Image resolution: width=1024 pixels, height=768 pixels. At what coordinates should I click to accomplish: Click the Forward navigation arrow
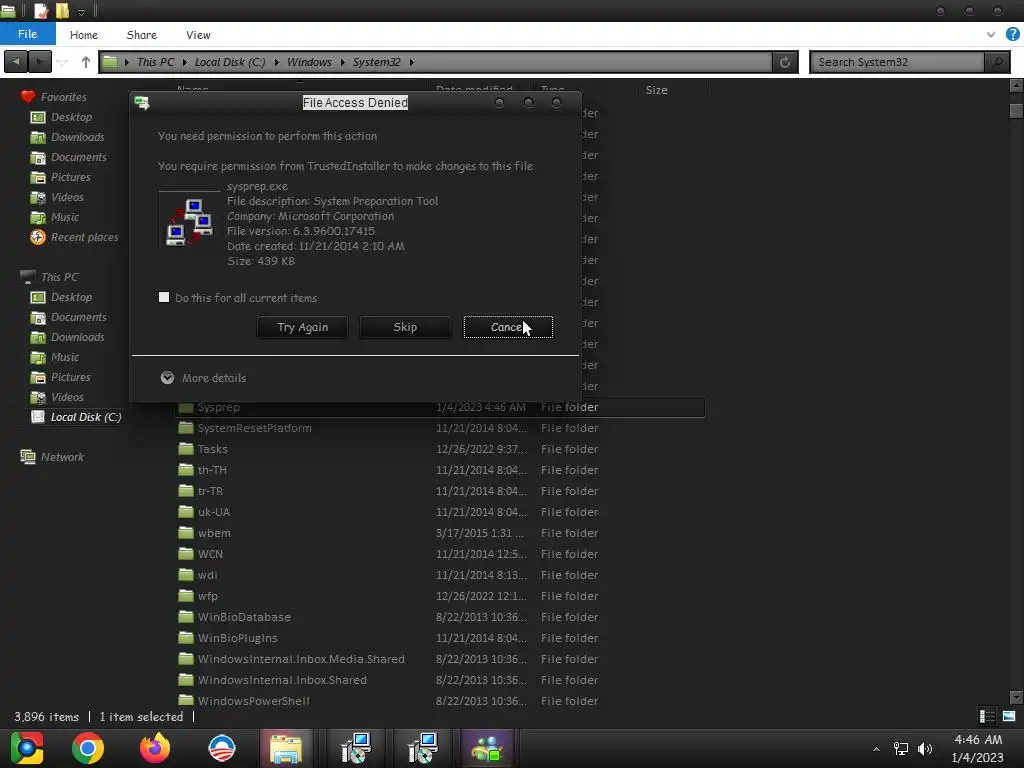pos(40,62)
